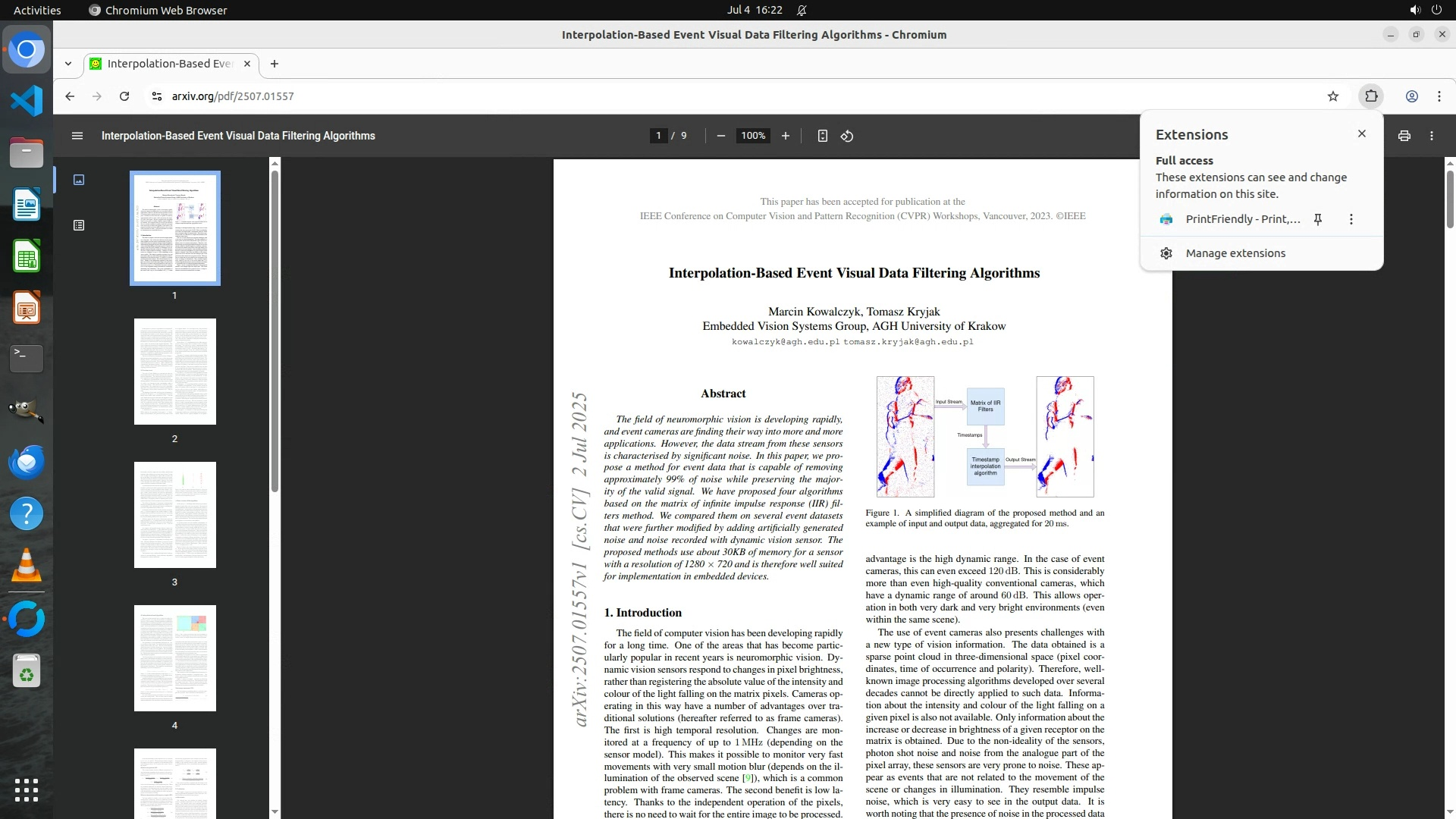The image size is (1456, 819).
Task: Print the PDF document
Action: point(1404,136)
